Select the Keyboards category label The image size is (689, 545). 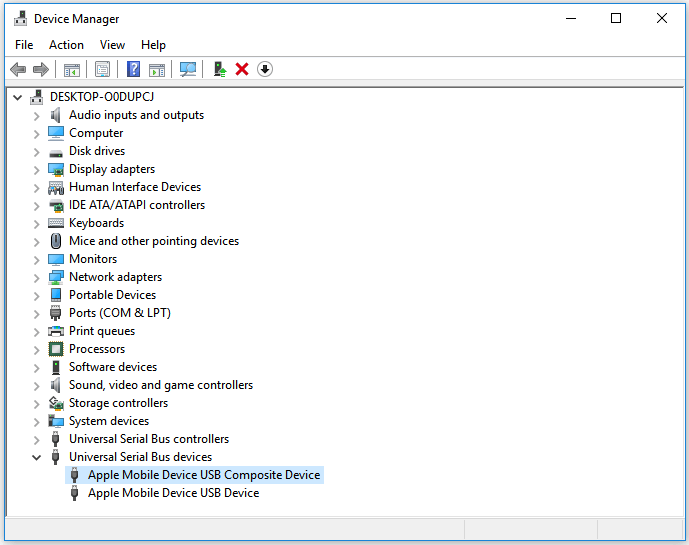tap(96, 223)
